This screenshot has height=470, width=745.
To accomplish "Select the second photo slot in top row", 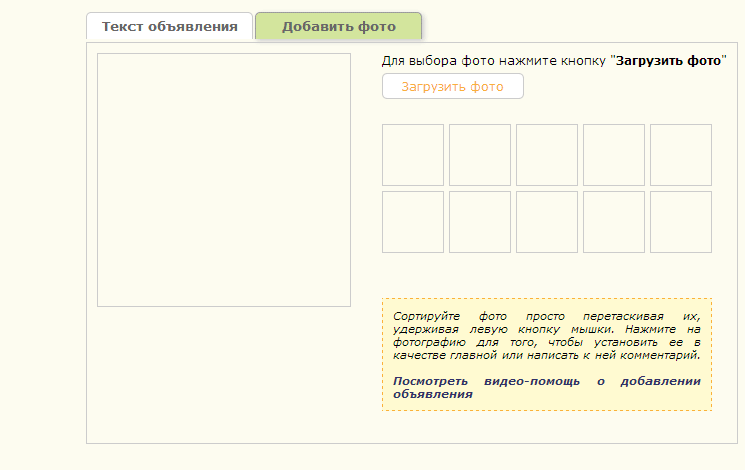I will (480, 155).
